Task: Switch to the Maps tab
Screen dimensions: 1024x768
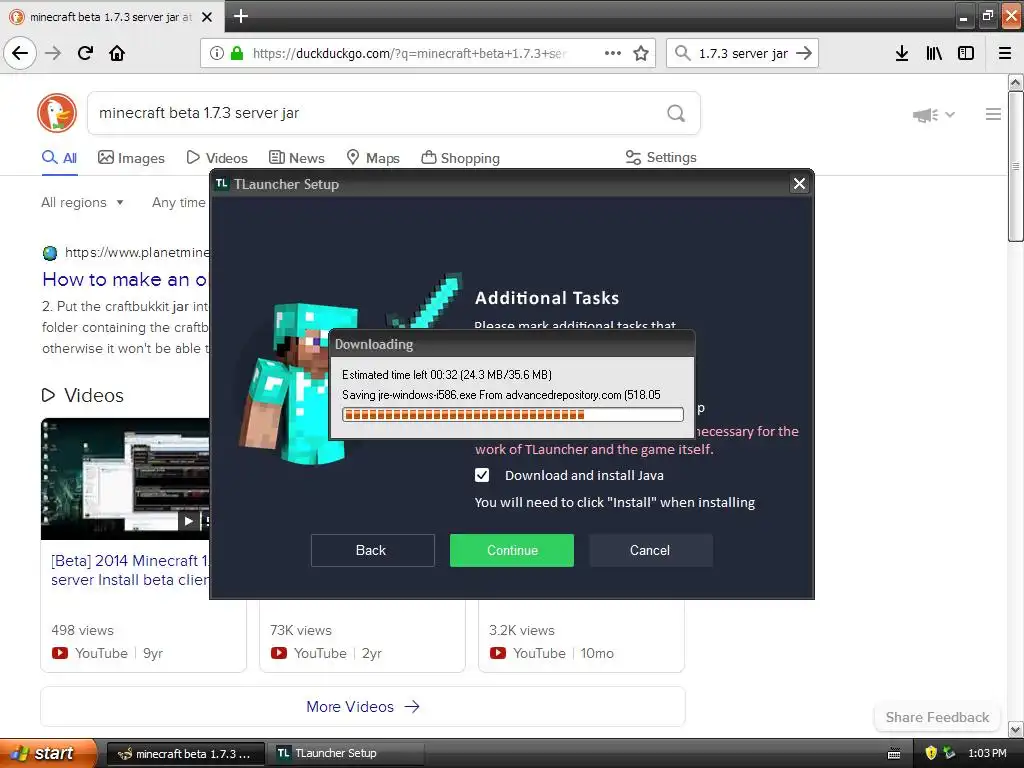Action: (373, 158)
